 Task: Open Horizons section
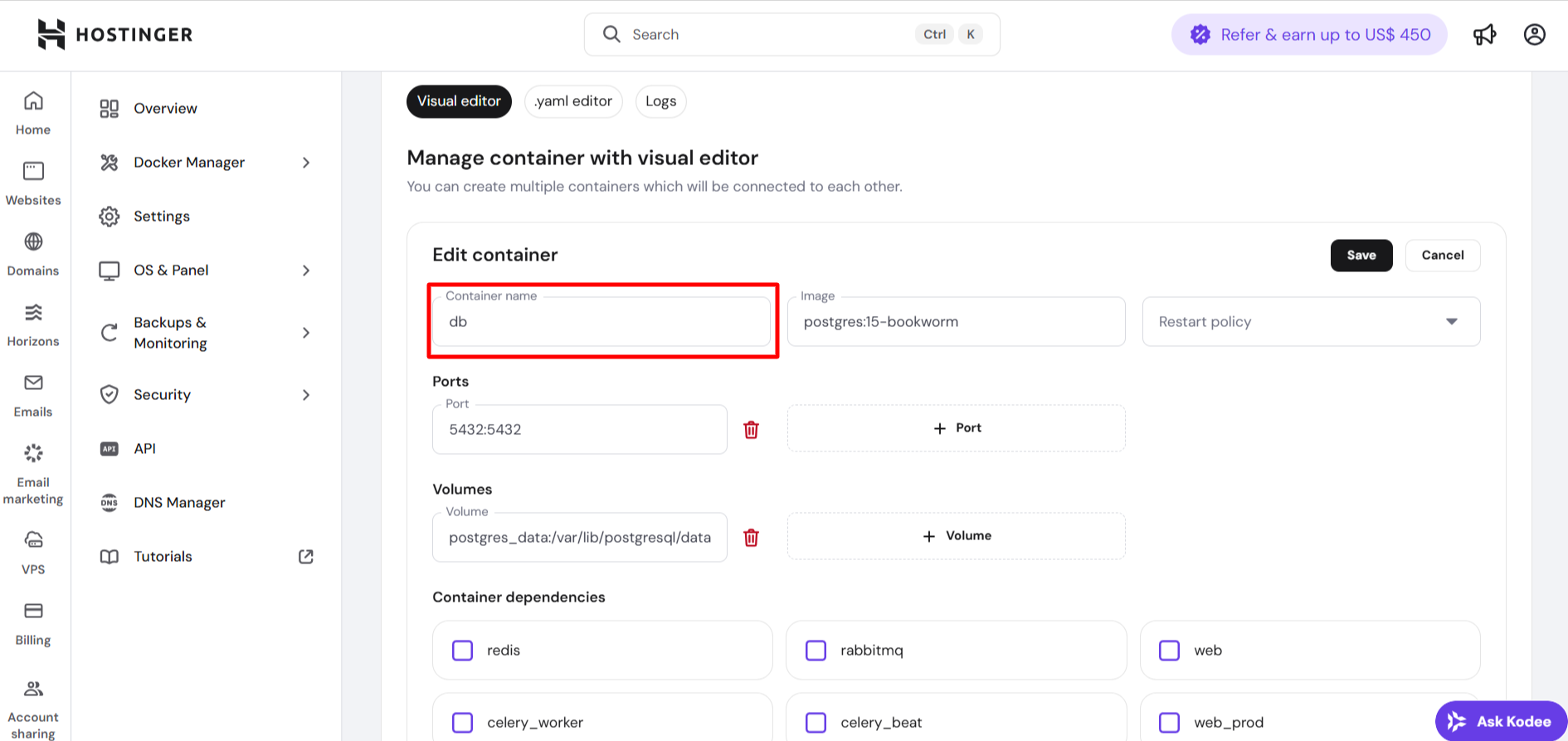(x=33, y=324)
